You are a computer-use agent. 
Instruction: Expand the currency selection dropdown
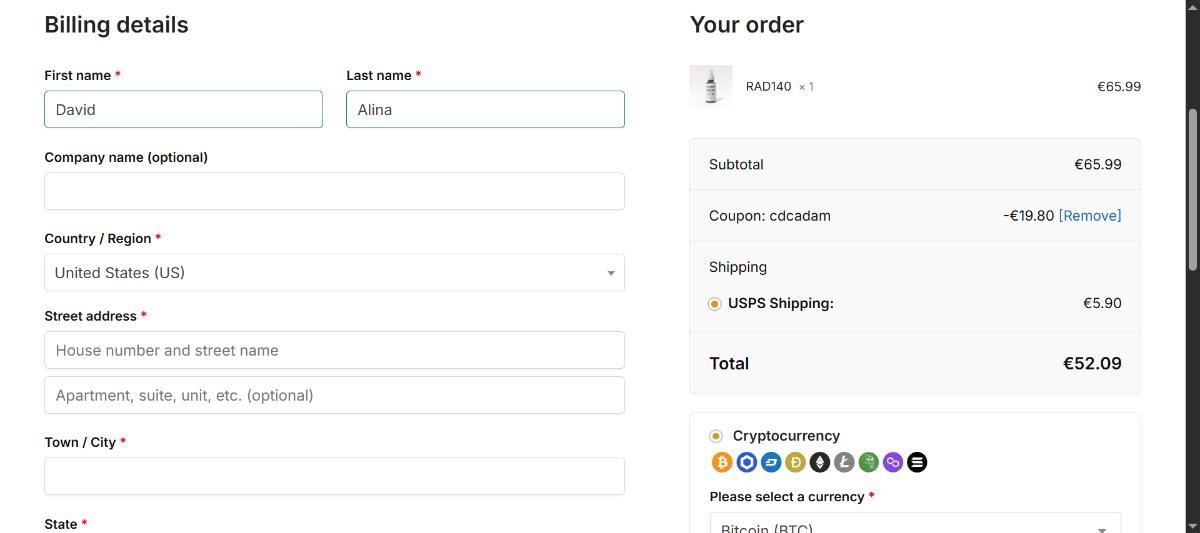pos(915,525)
